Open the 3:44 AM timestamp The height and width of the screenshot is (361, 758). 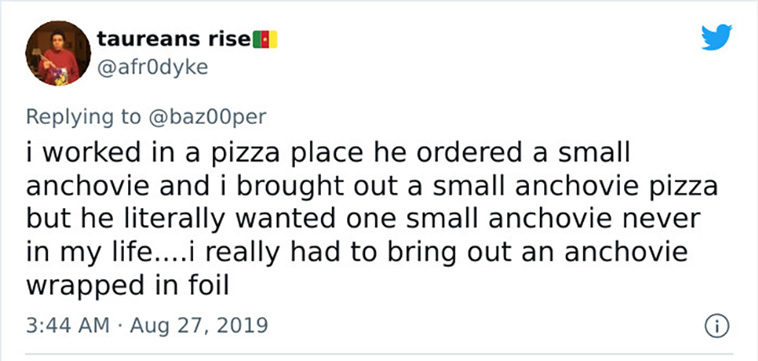[x=68, y=325]
